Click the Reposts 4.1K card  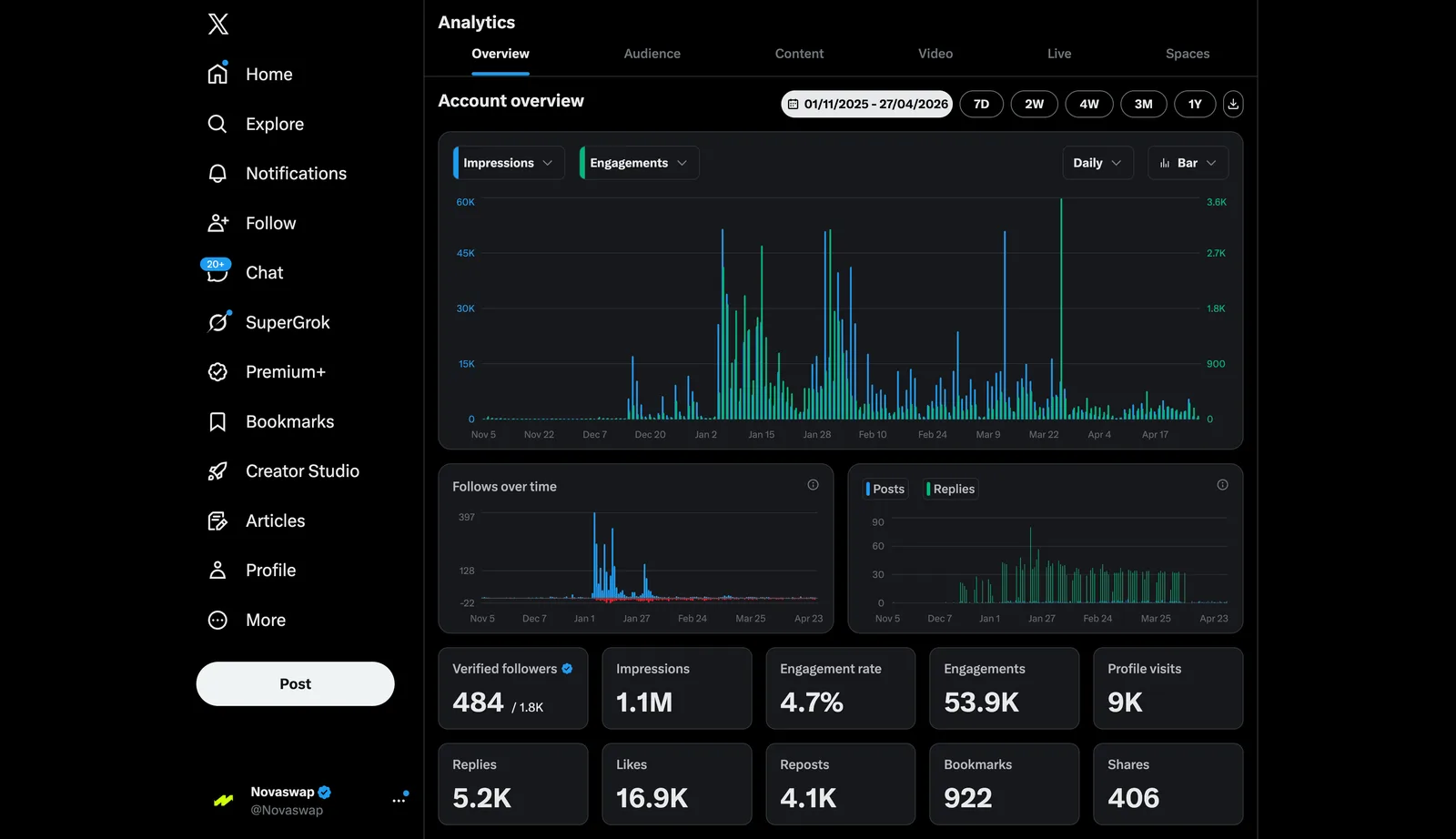point(841,784)
